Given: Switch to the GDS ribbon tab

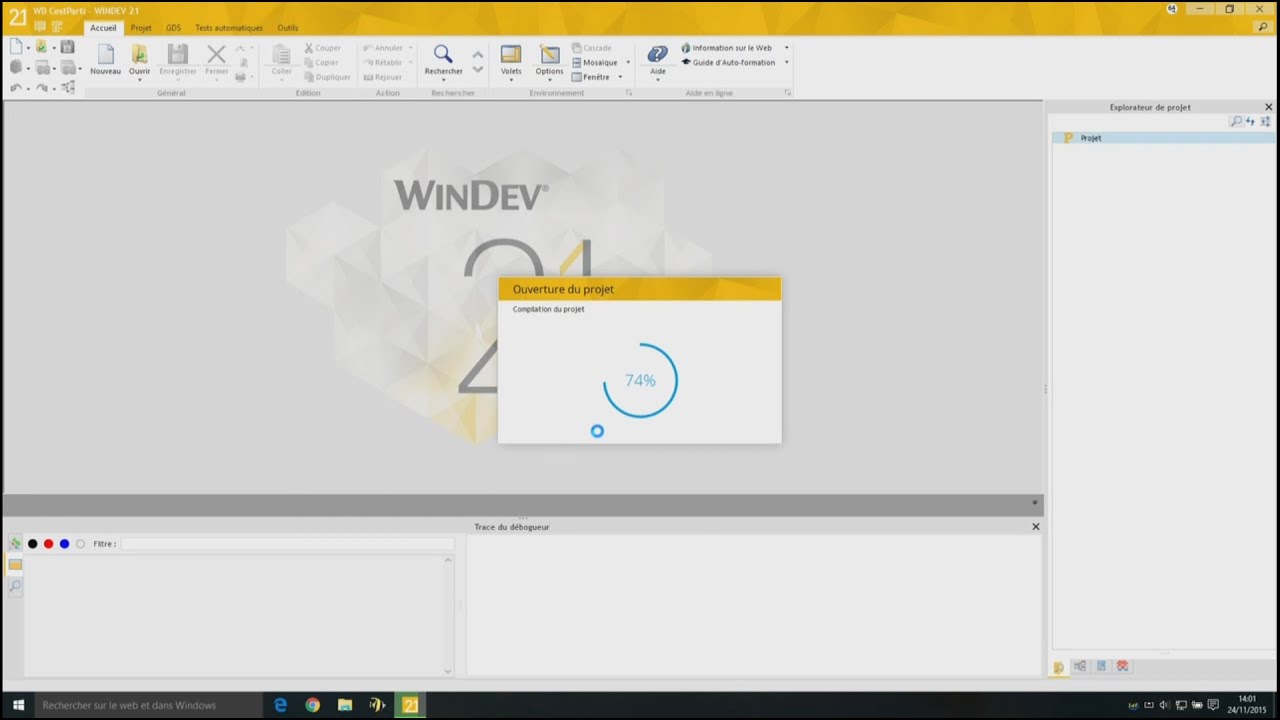Looking at the screenshot, I should click(x=174, y=28).
